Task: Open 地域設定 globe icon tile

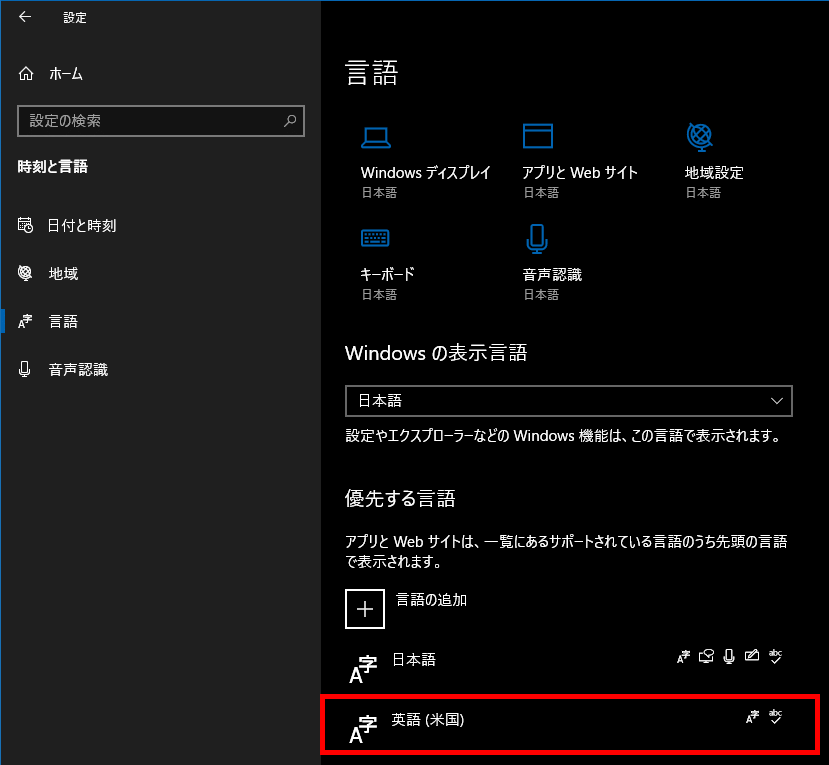Action: pyautogui.click(x=699, y=137)
